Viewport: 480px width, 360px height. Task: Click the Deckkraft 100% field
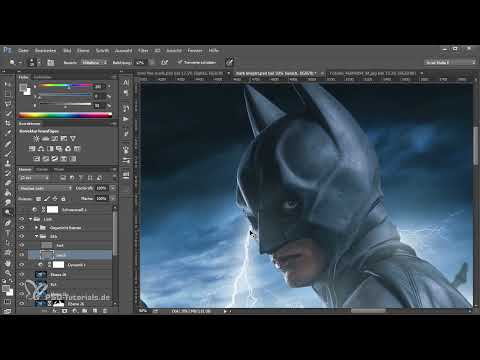tap(101, 188)
